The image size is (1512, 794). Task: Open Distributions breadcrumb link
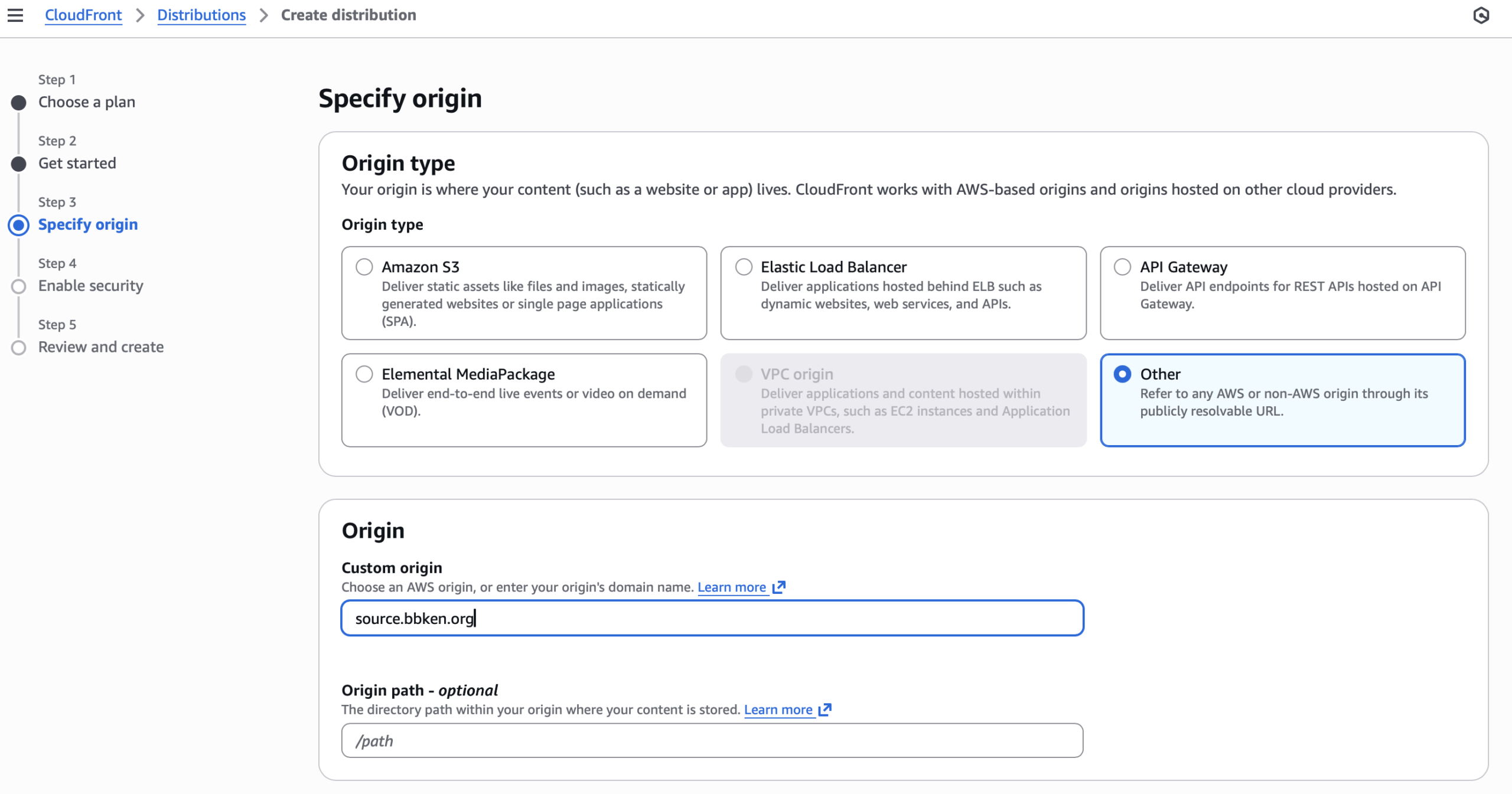201,15
